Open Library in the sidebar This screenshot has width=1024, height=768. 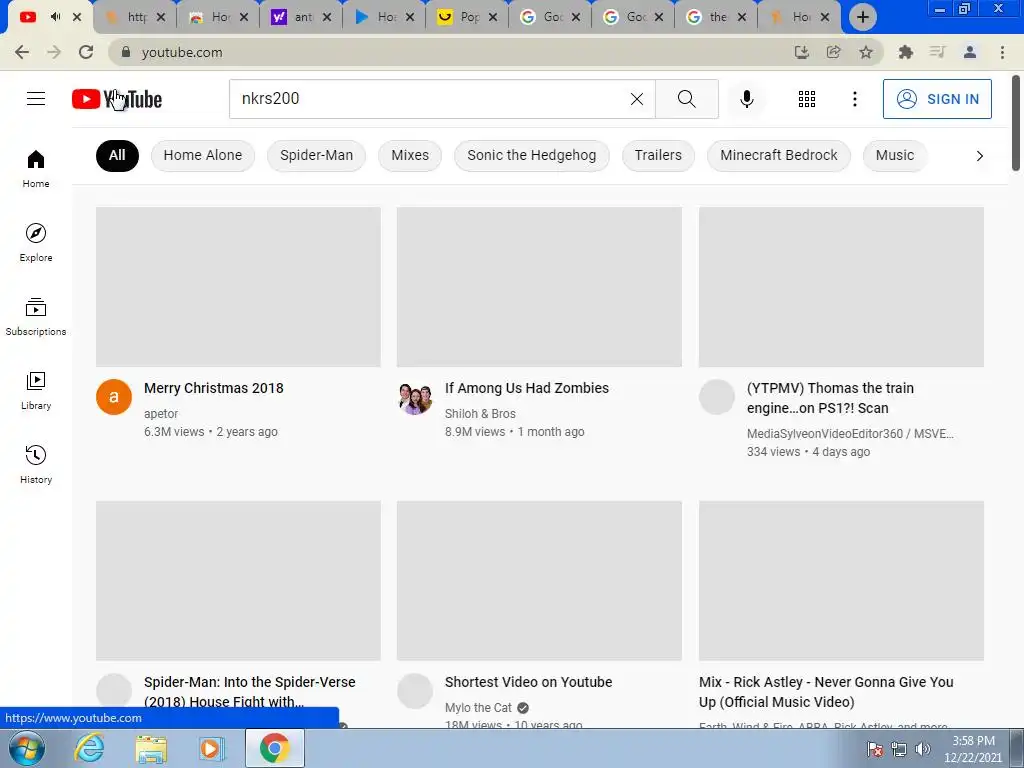point(36,391)
